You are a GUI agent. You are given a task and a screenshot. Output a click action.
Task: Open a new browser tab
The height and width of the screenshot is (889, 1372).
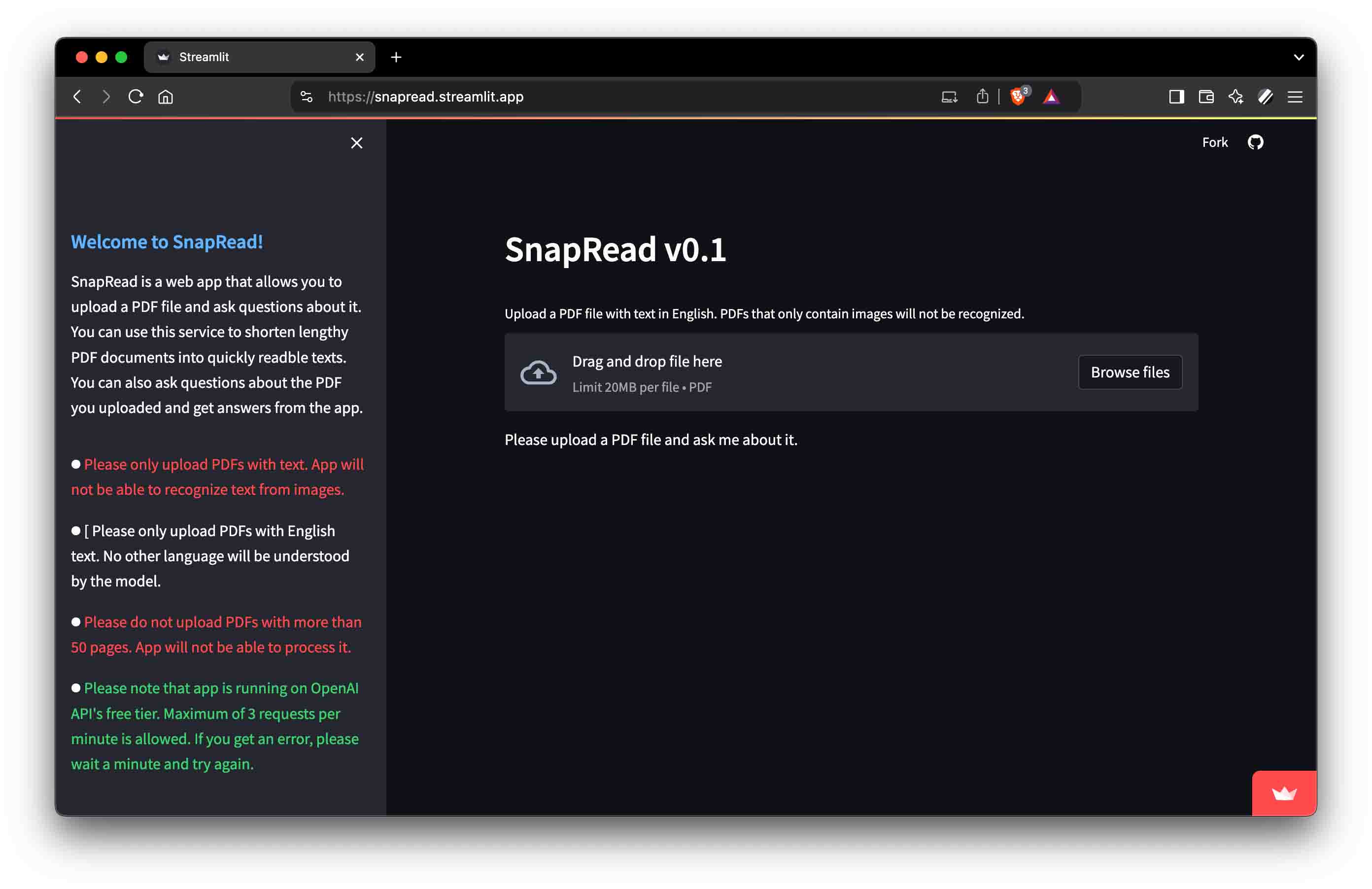[x=396, y=57]
